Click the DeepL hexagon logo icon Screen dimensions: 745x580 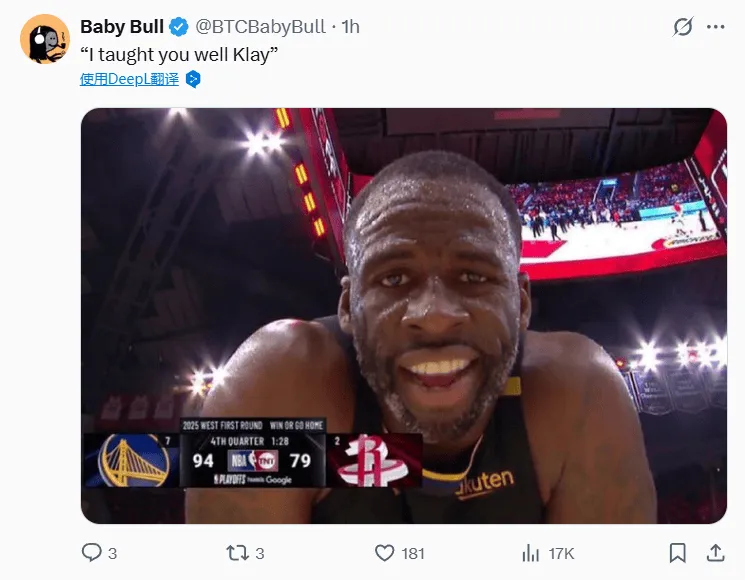click(x=194, y=79)
